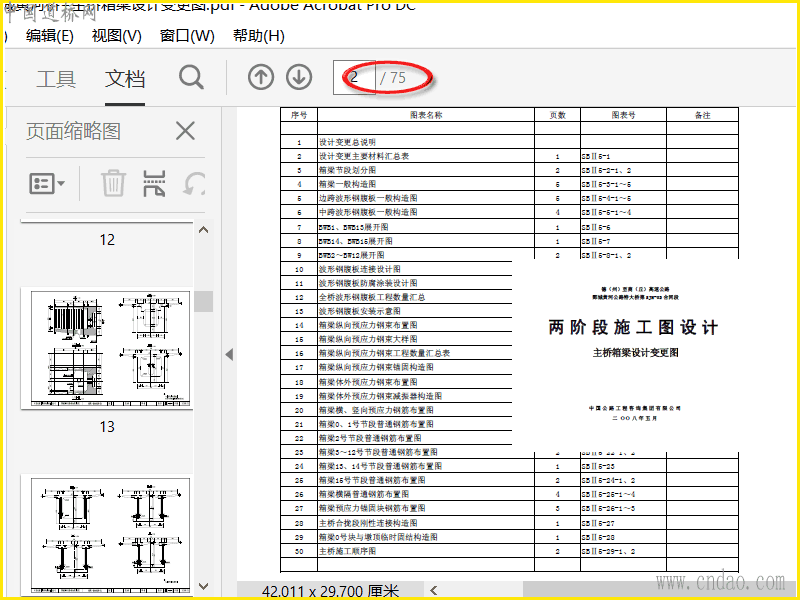Screen dimensions: 800x600
Task: Click the 图表名称 column header
Action: (x=426, y=115)
